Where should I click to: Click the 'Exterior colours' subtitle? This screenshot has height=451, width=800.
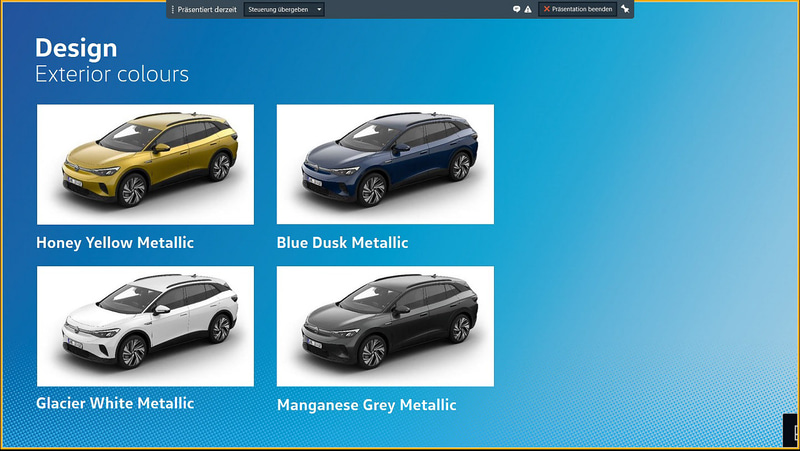[x=112, y=74]
